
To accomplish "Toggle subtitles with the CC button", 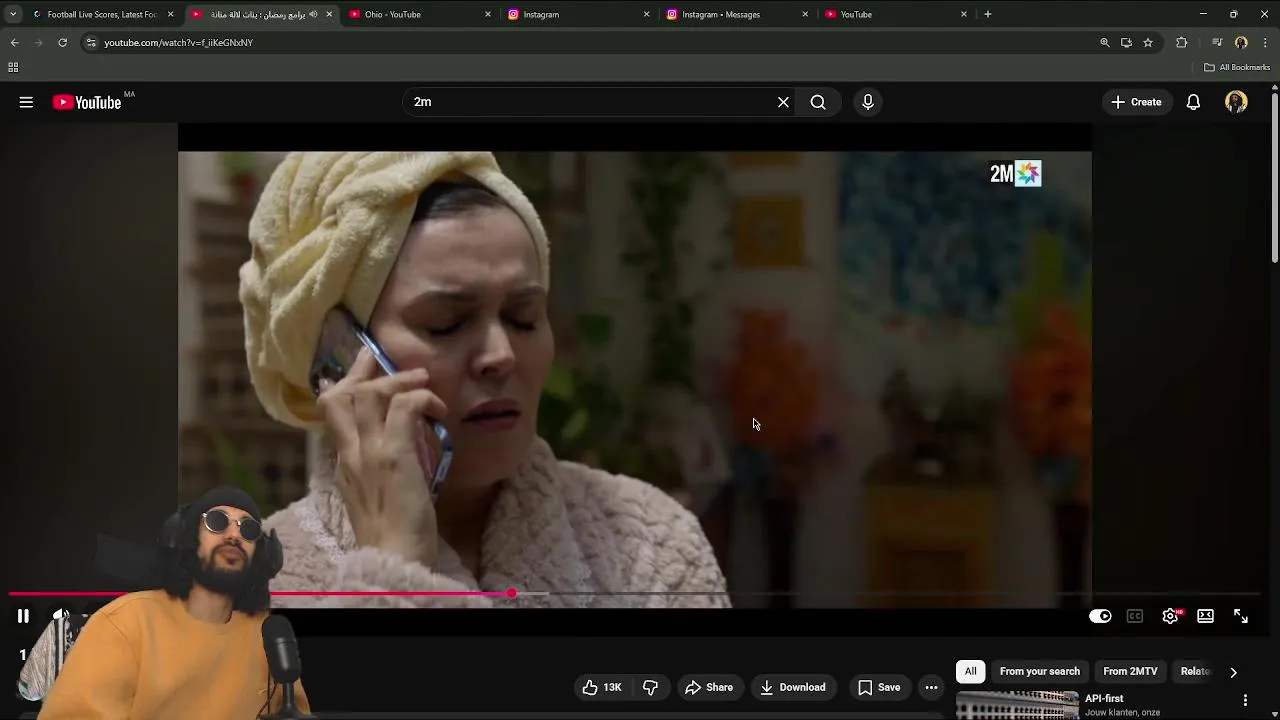I will tap(1135, 616).
